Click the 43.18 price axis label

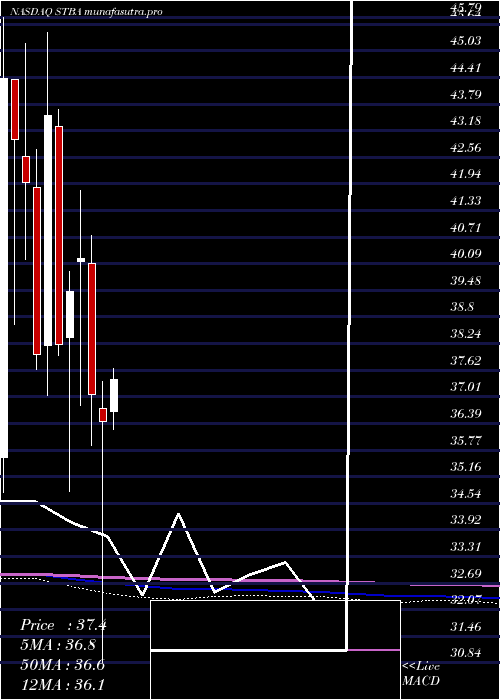(466, 121)
